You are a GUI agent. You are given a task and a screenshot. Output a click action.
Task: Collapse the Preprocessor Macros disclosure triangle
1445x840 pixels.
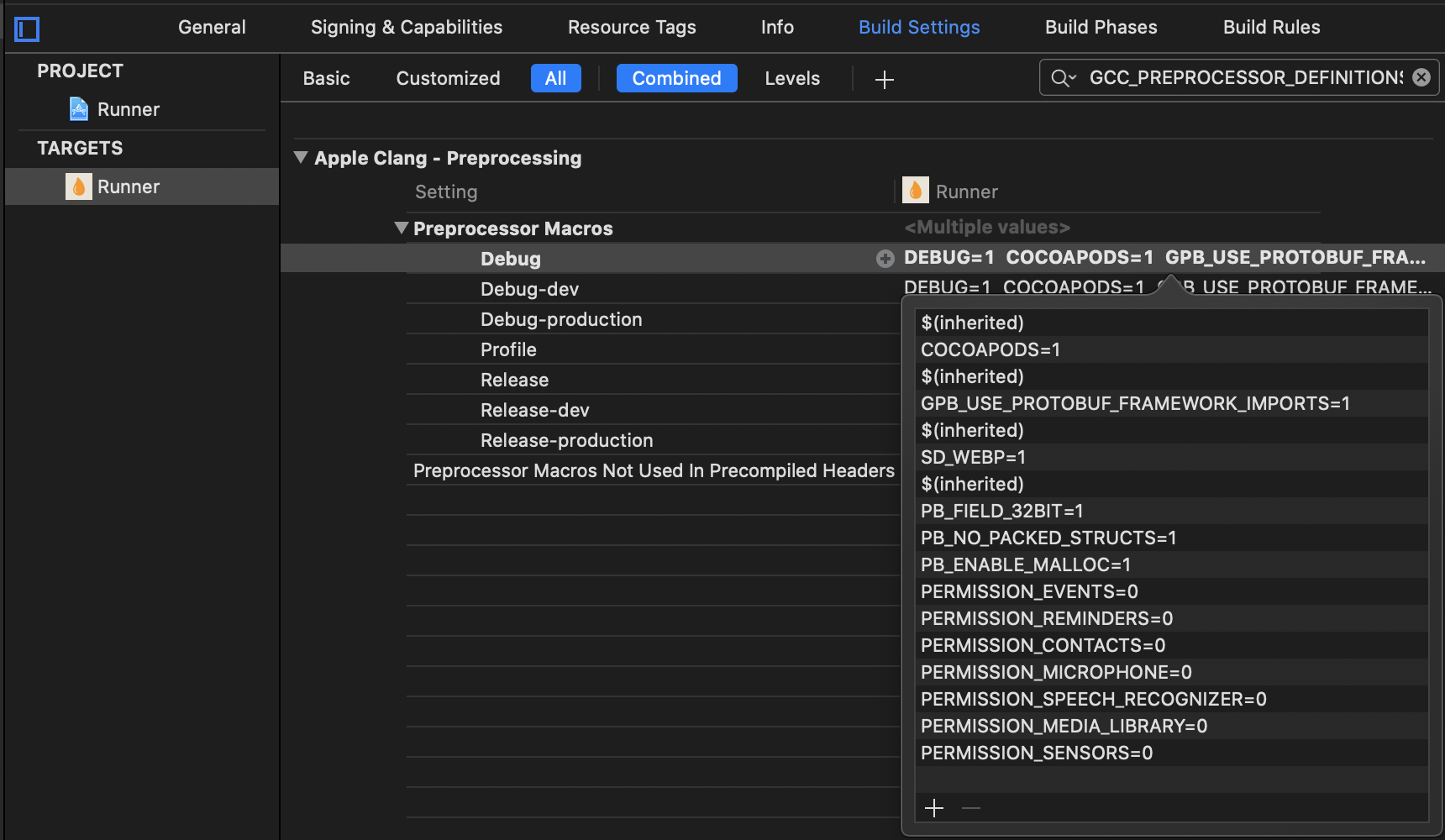(x=401, y=228)
